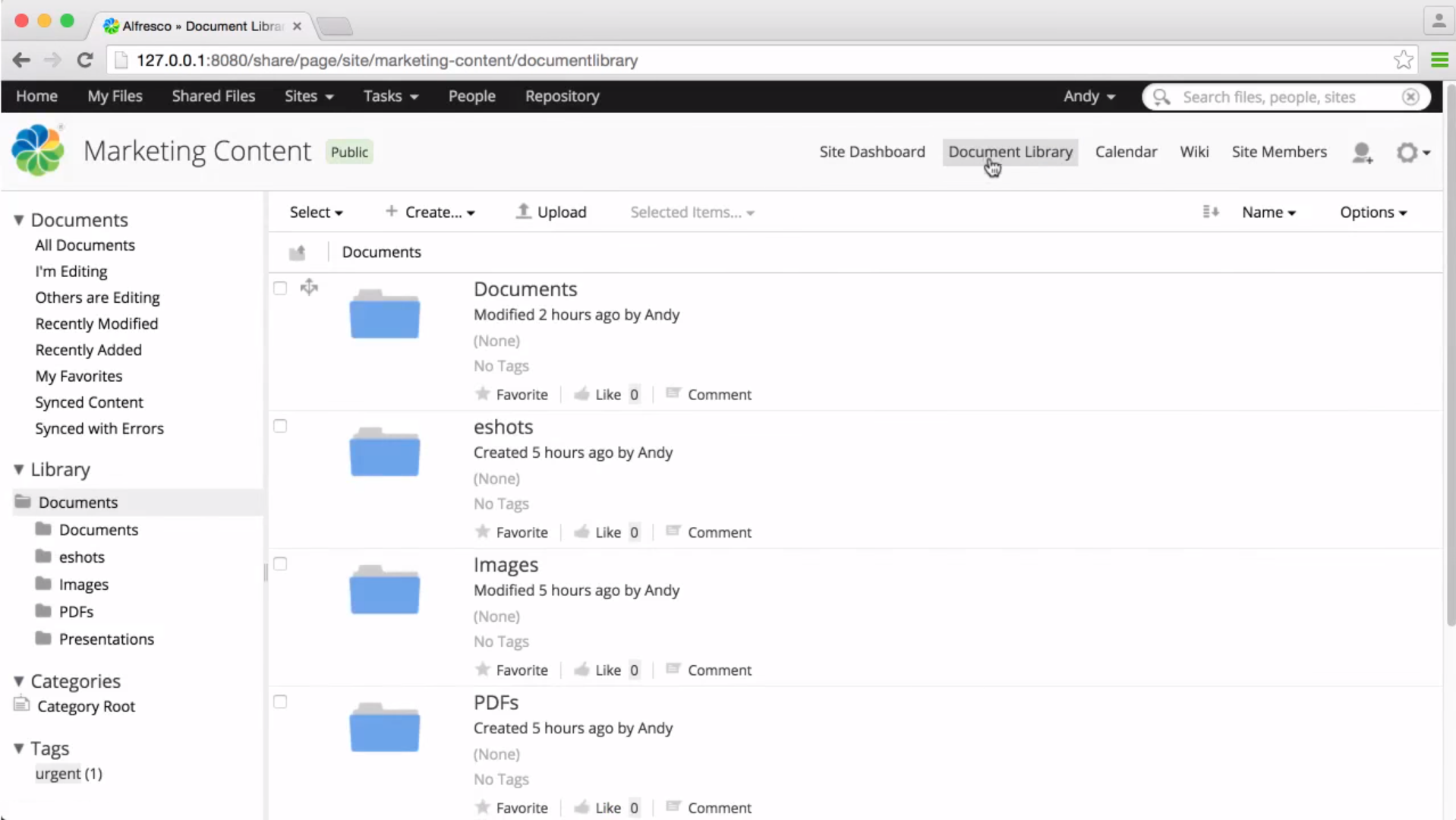The height and width of the screenshot is (820, 1456).
Task: Bookmark page with the star icon
Action: tap(1404, 60)
